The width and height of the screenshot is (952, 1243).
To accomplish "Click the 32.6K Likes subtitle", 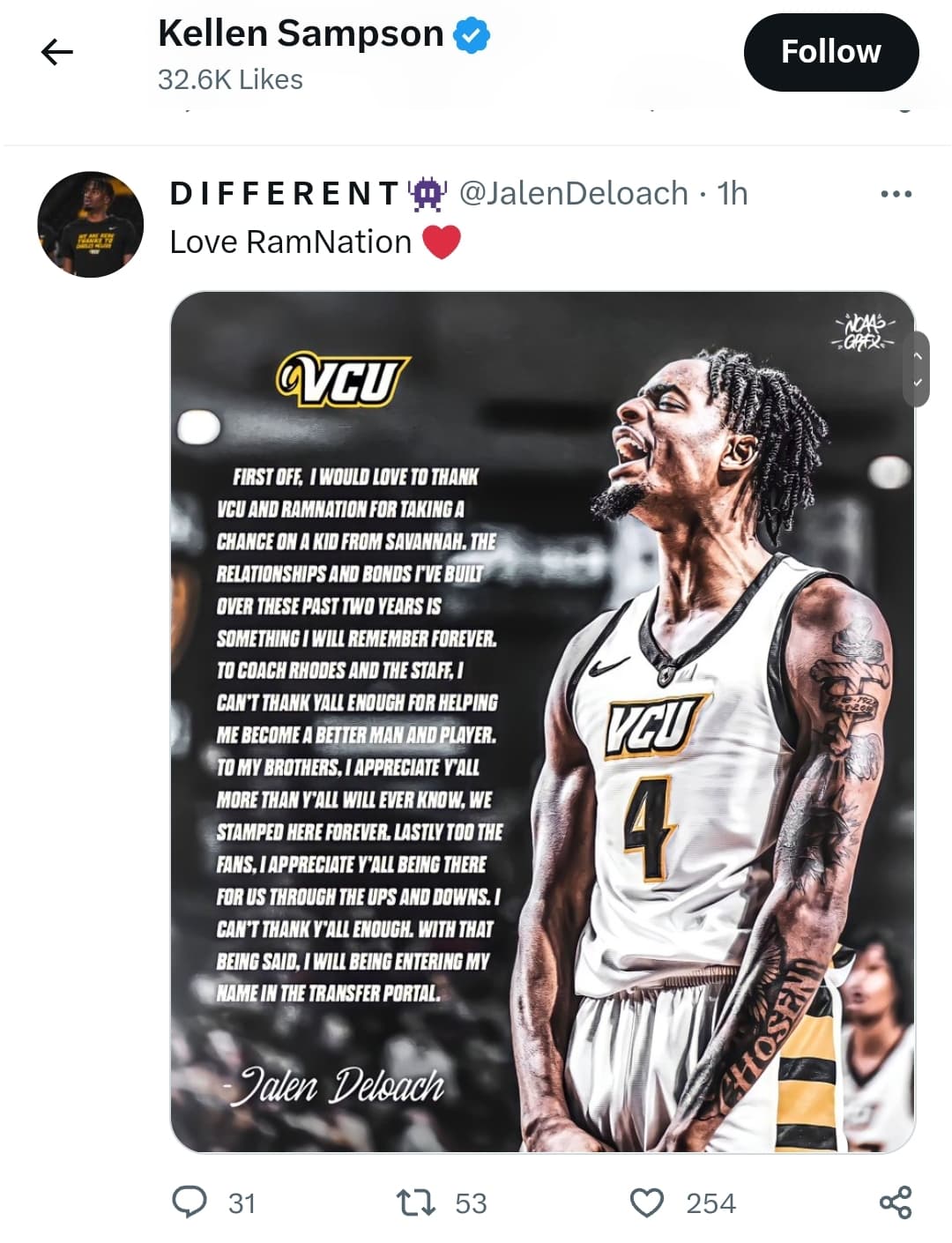I will 230,79.
